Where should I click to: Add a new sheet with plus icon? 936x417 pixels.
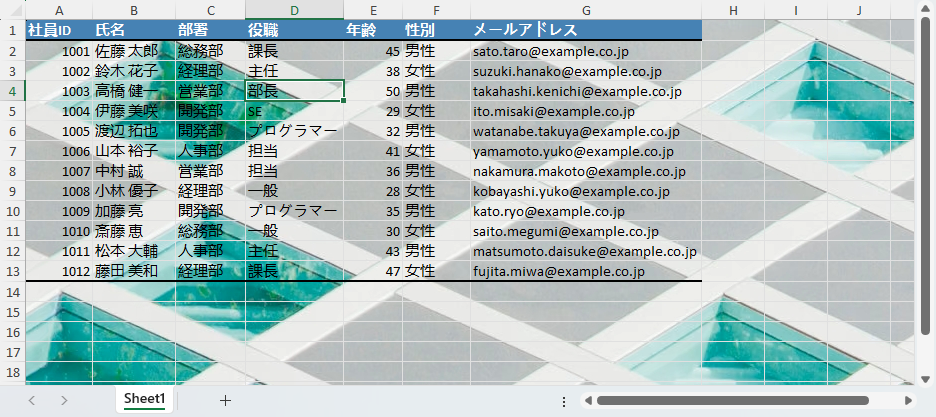225,400
